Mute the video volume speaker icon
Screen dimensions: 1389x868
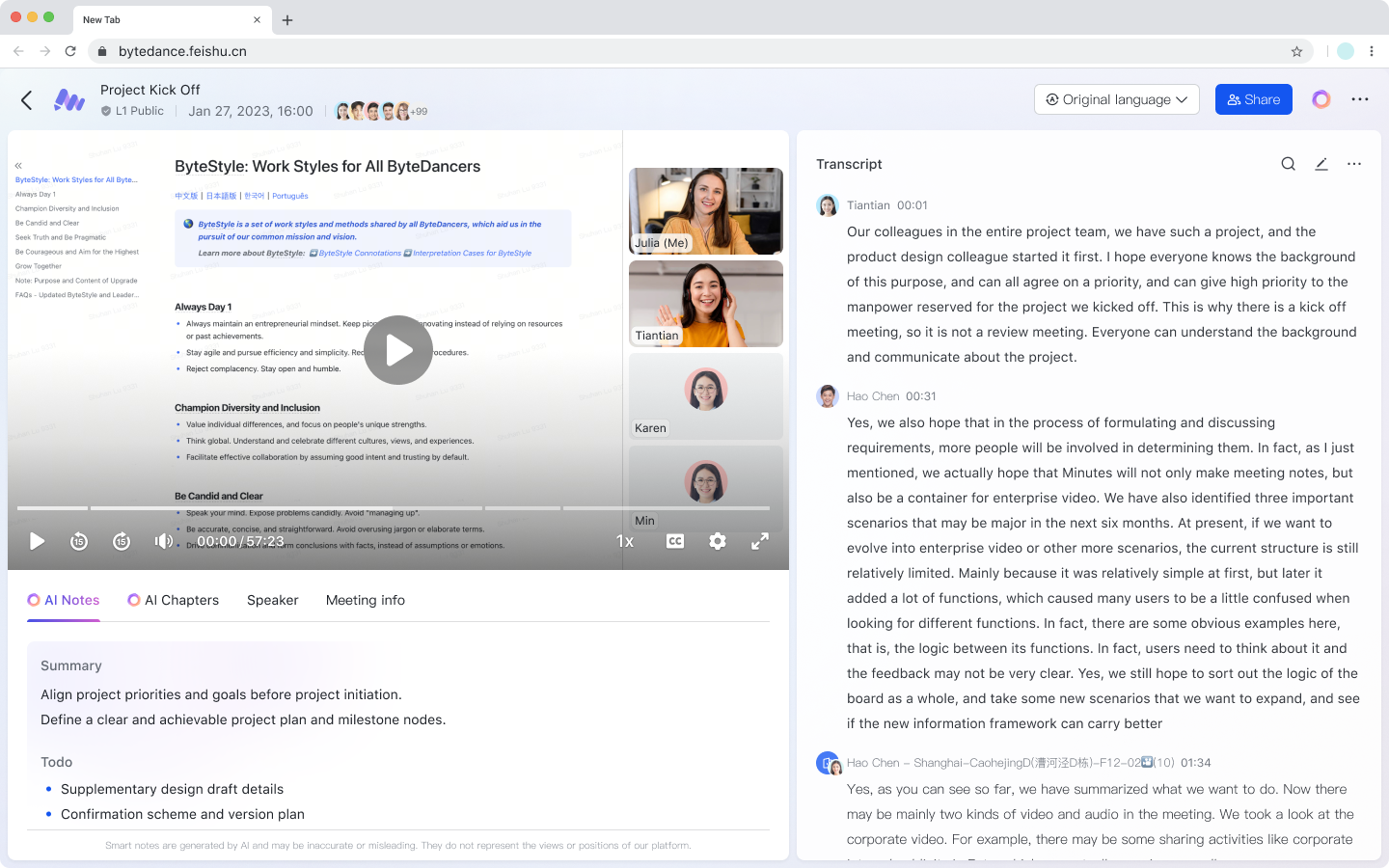(164, 541)
